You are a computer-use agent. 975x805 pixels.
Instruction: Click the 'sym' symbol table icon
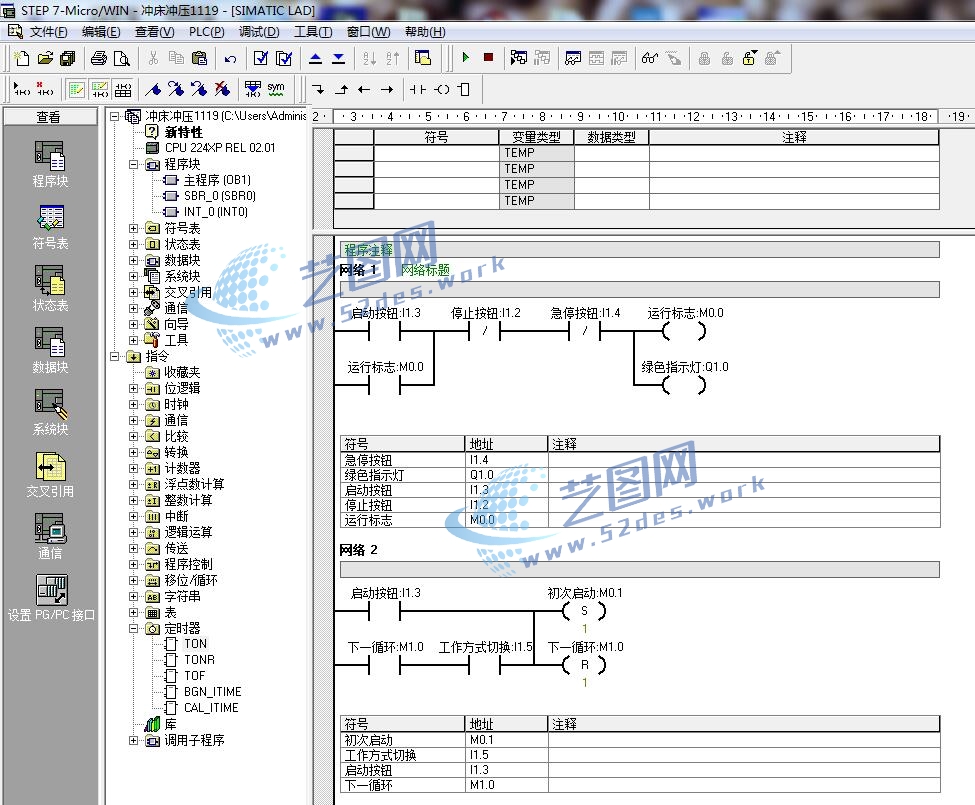[x=275, y=90]
